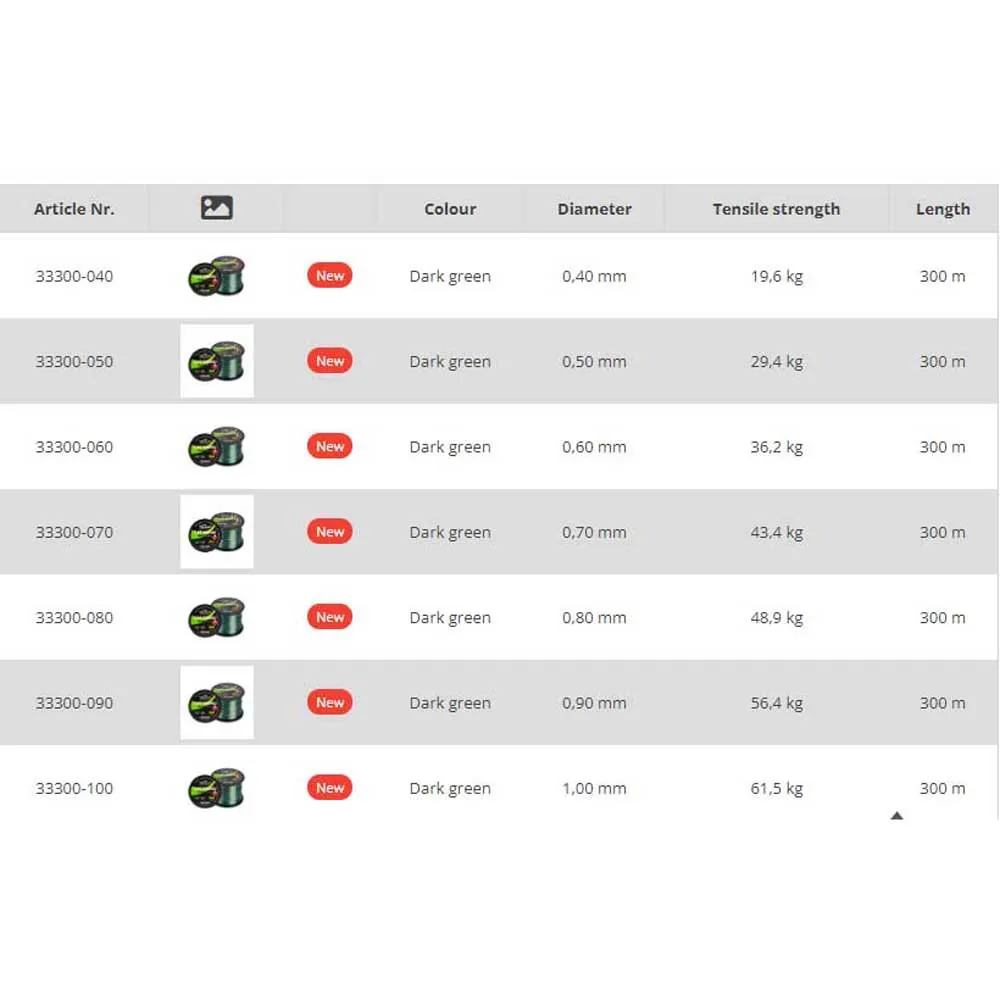This screenshot has height=1000, width=1000.
Task: View product image for article 33300-060
Action: [x=216, y=447]
